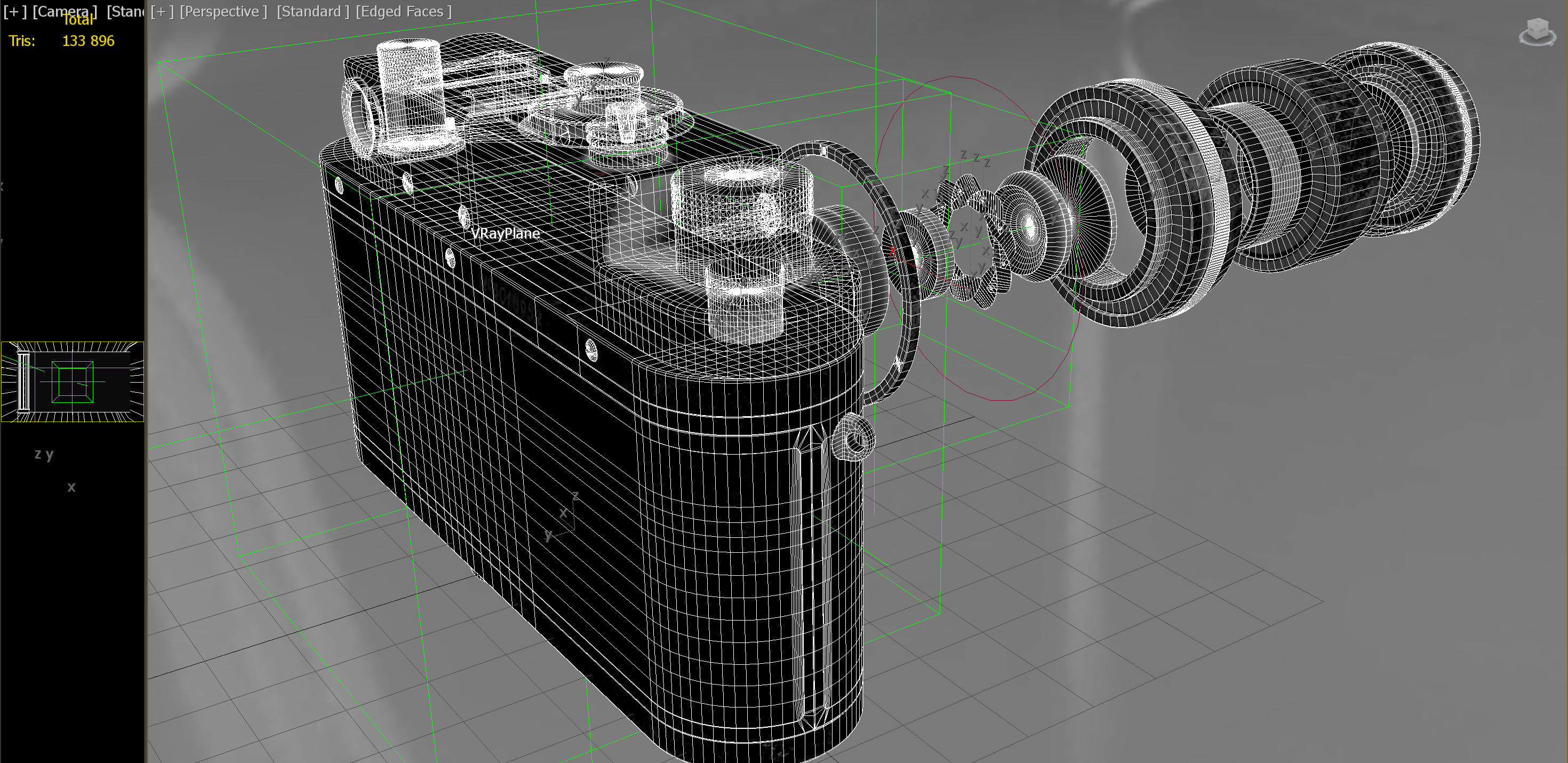Image resolution: width=1568 pixels, height=763 pixels.
Task: Open the [+] menu of Camera viewport
Action: pos(15,12)
